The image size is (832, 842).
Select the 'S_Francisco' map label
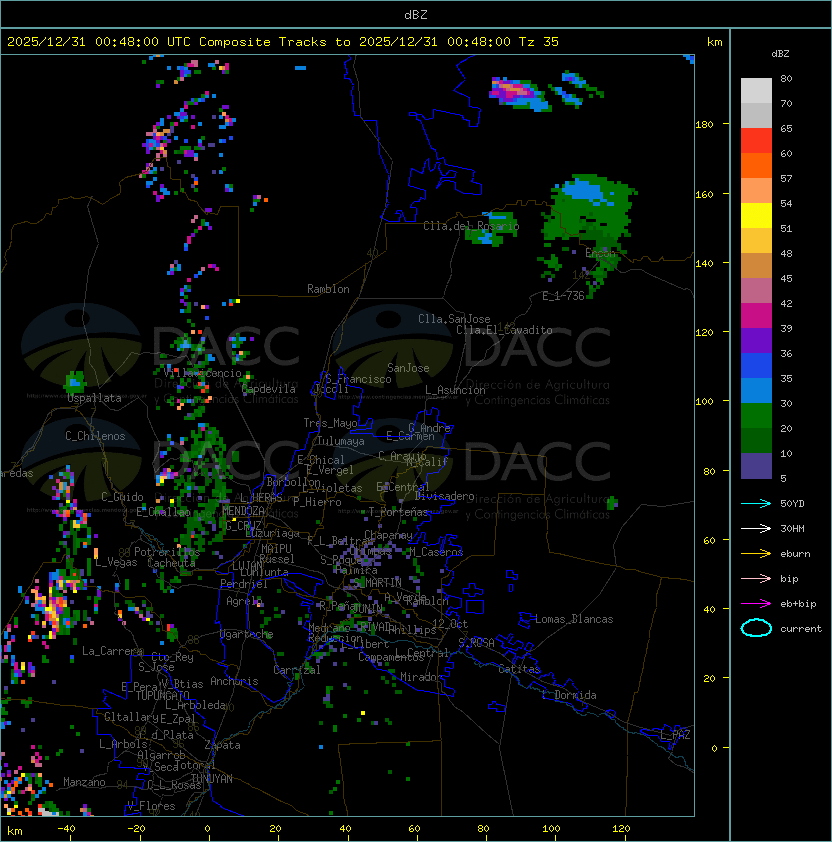358,380
